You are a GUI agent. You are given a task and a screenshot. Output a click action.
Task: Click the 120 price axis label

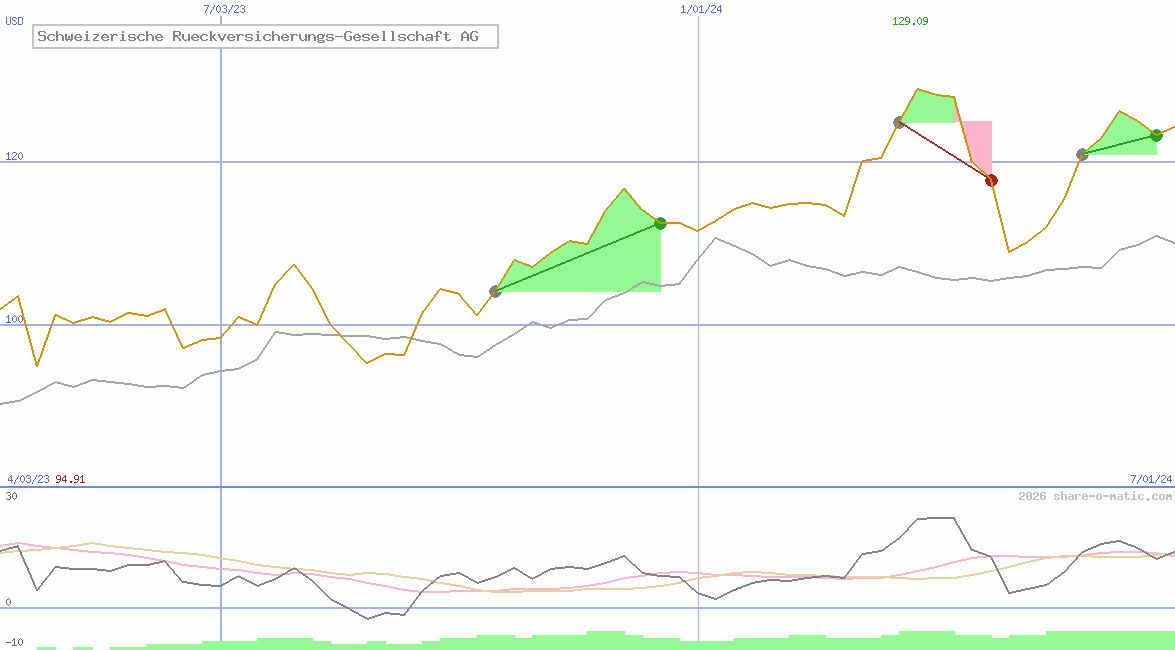click(x=14, y=156)
